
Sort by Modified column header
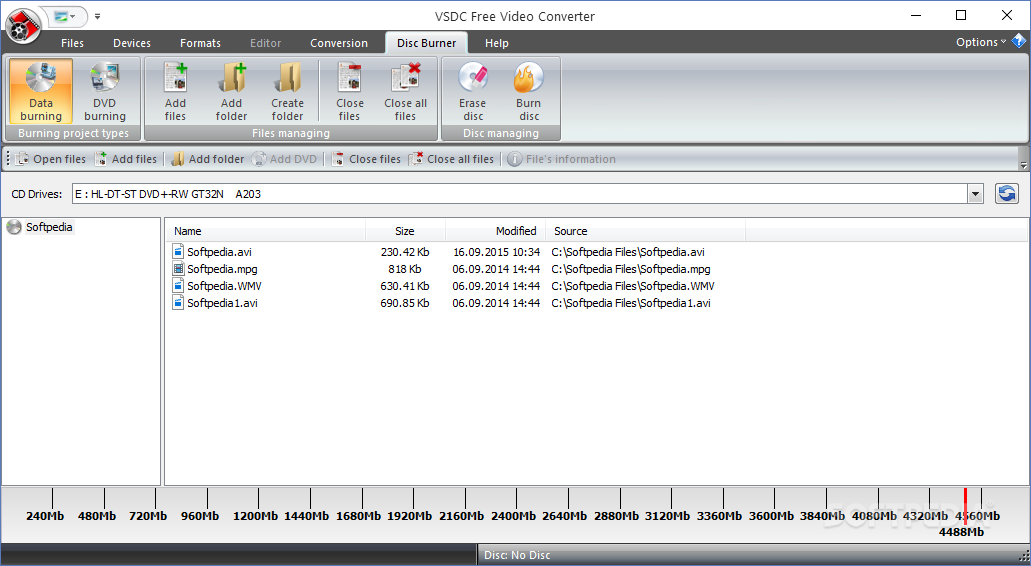[x=495, y=231]
